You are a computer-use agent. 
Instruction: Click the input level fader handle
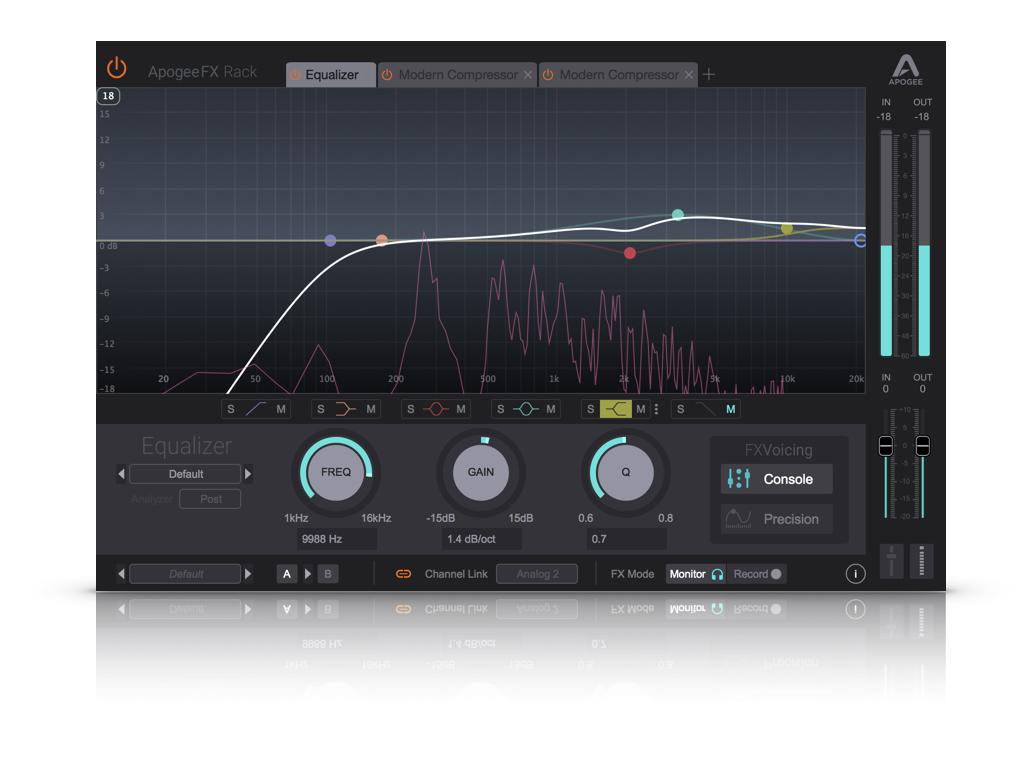click(885, 445)
